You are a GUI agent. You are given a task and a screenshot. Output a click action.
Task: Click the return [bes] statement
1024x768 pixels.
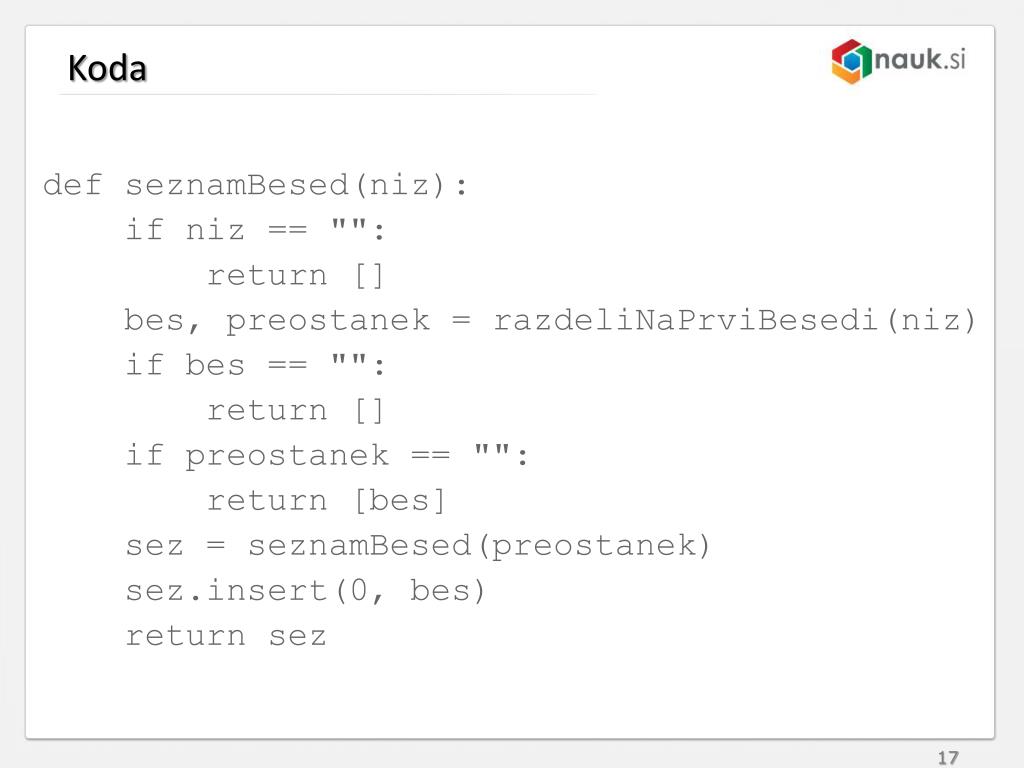[327, 501]
